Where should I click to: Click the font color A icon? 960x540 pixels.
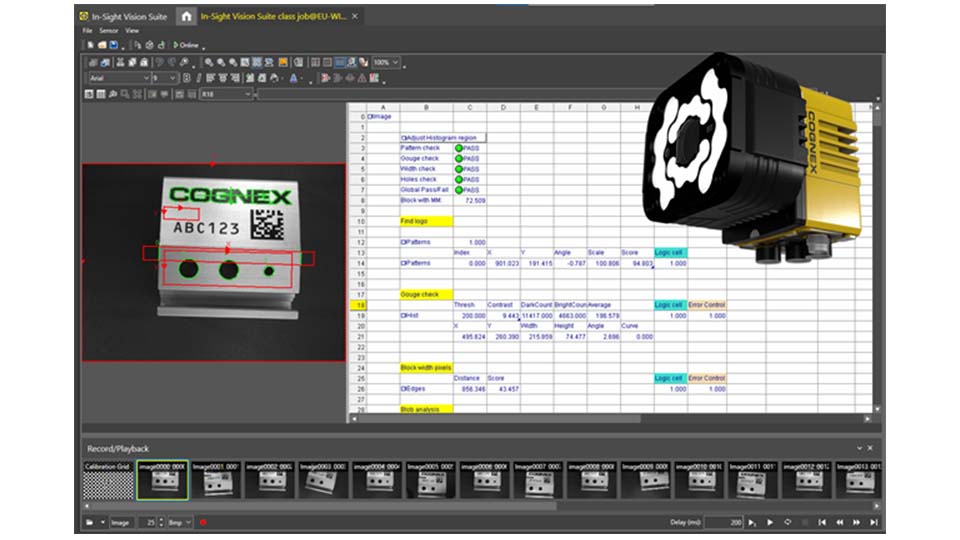[293, 78]
